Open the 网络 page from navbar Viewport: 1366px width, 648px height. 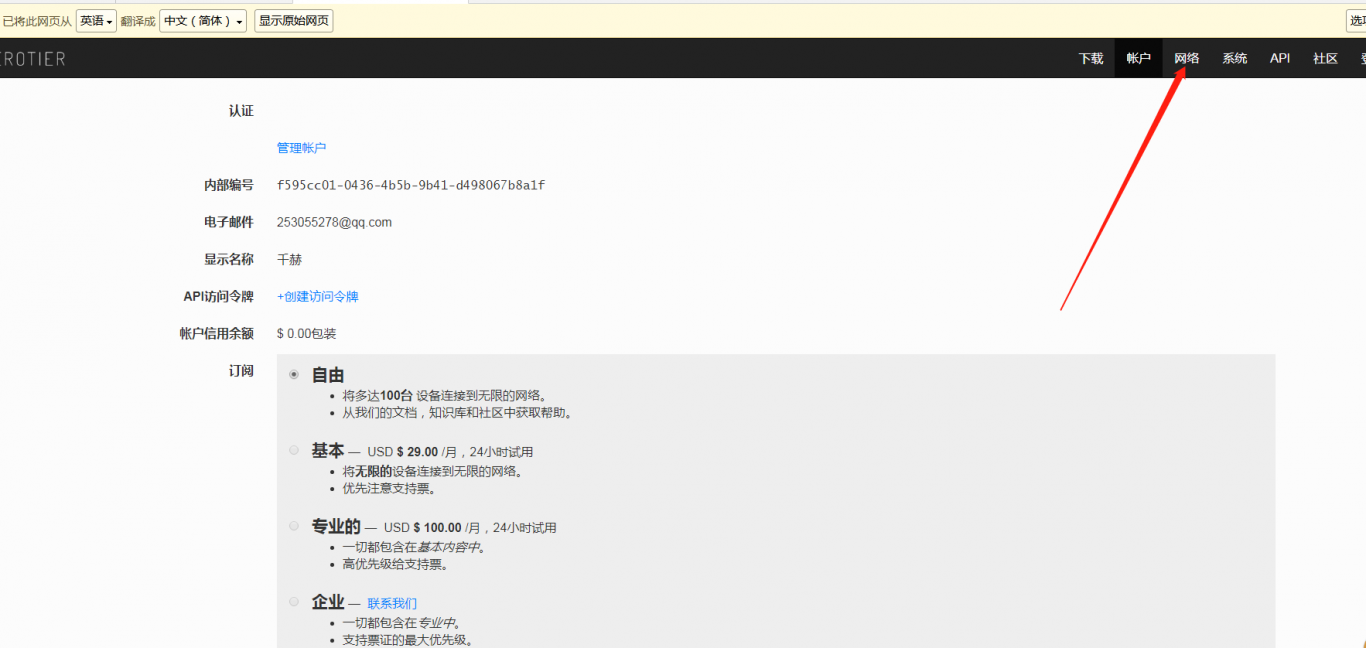click(x=1186, y=59)
